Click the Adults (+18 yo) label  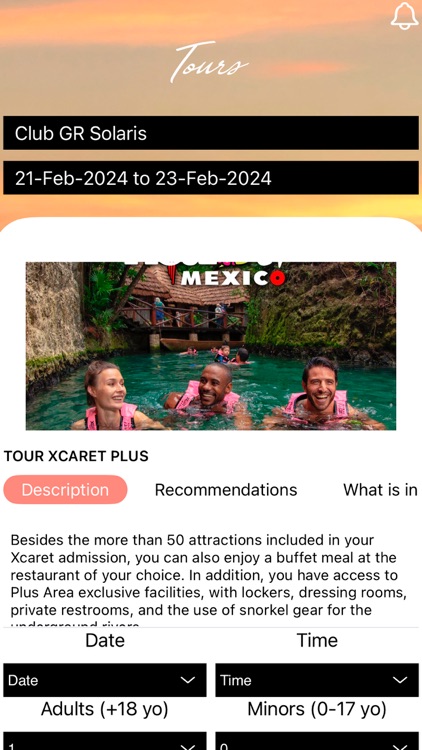pos(105,709)
